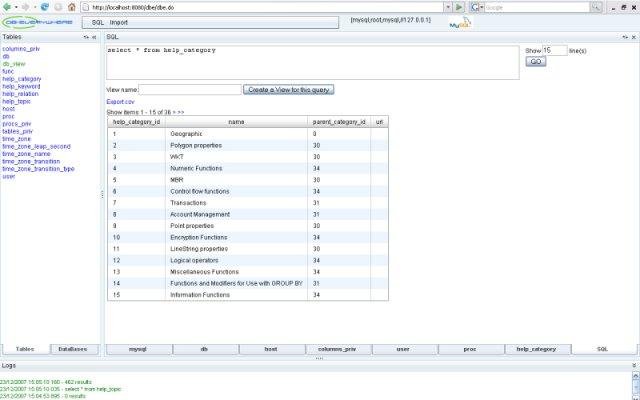Click the DB-Everywhere logo
Screen dimensions: 640x400
36,21
